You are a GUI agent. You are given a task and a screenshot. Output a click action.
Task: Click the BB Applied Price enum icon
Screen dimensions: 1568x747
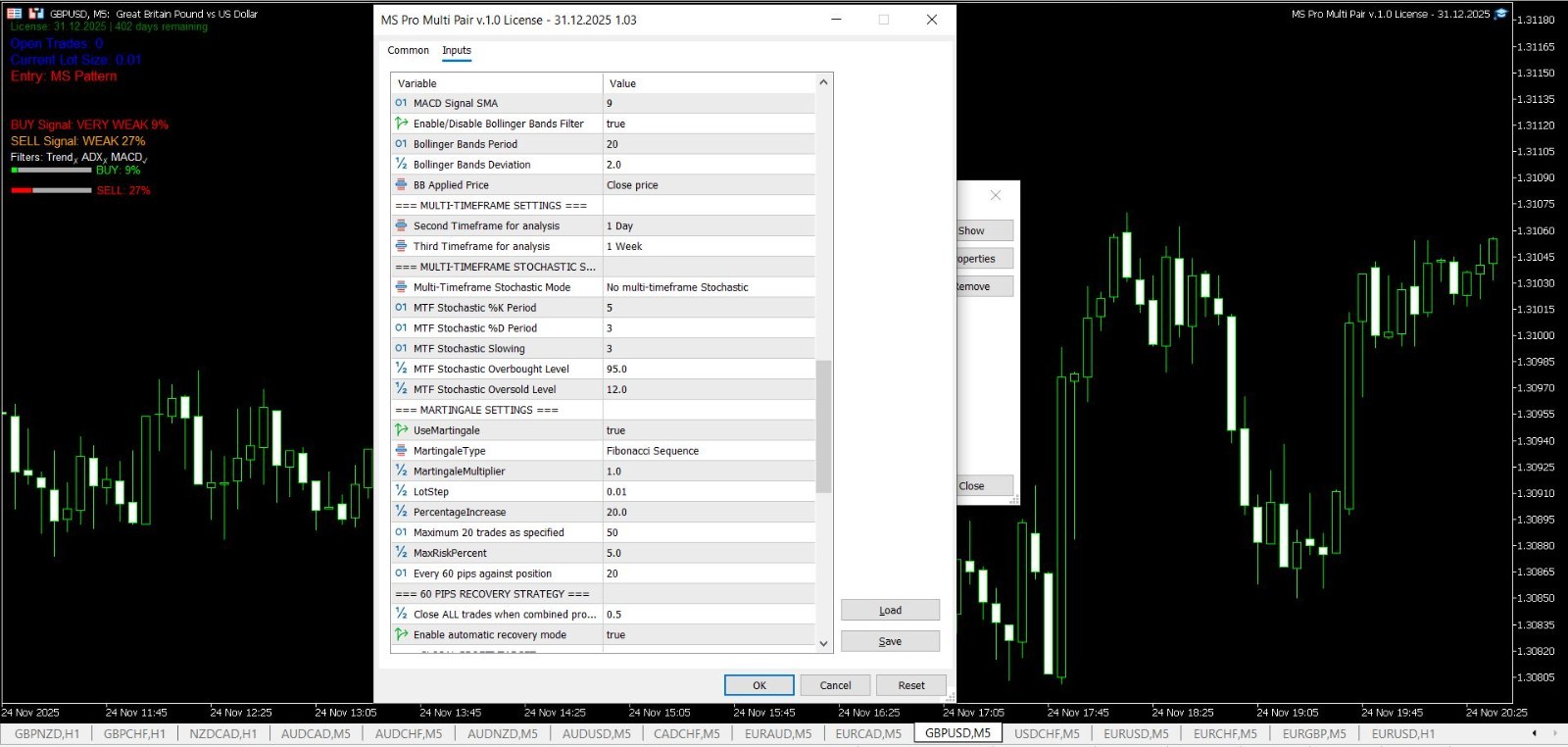pos(401,184)
